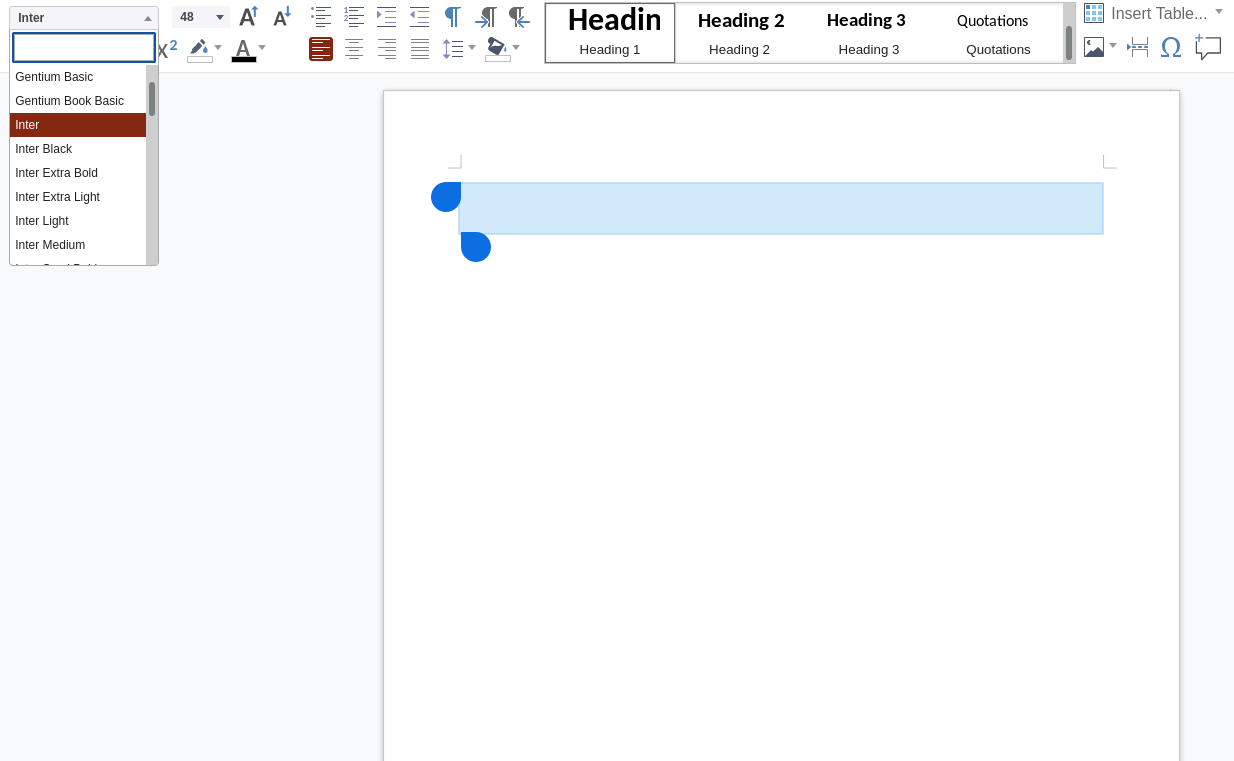Screen dimensions: 1234x761
Task: Increase the paragraph indent
Action: [385, 17]
